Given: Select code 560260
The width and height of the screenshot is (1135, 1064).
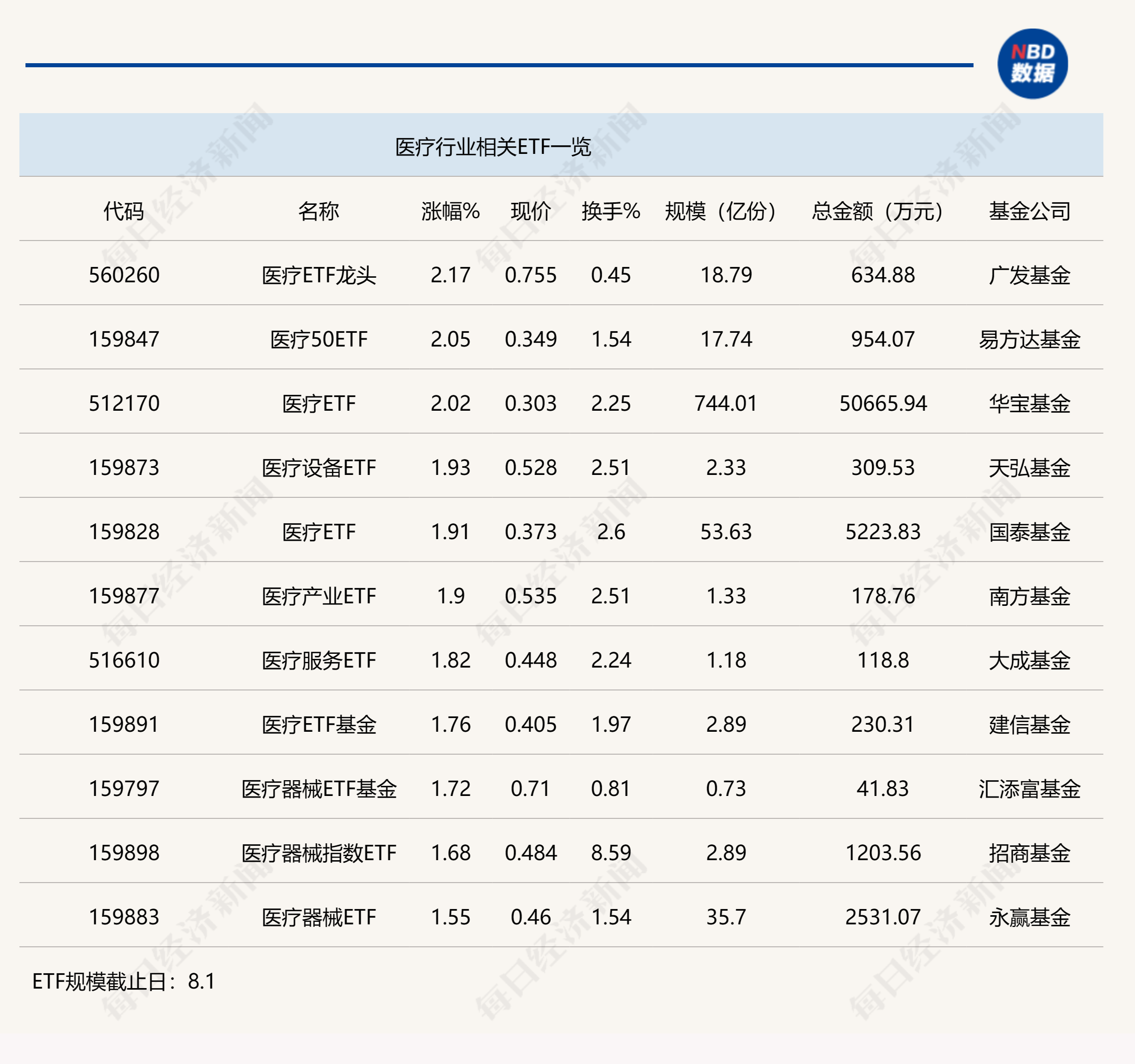Looking at the screenshot, I should [124, 275].
